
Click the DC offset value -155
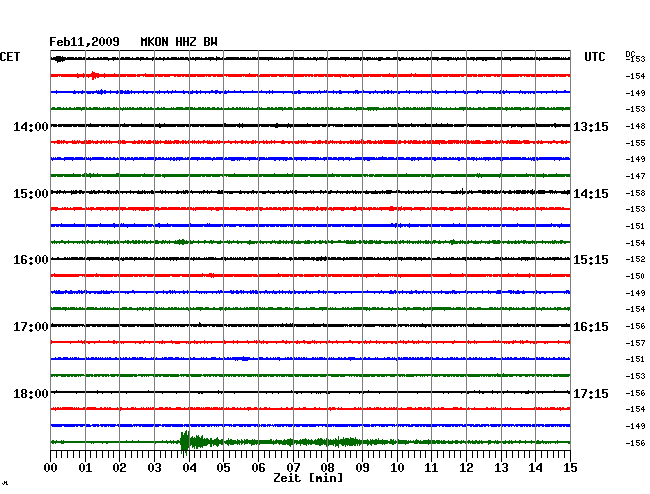[635, 143]
